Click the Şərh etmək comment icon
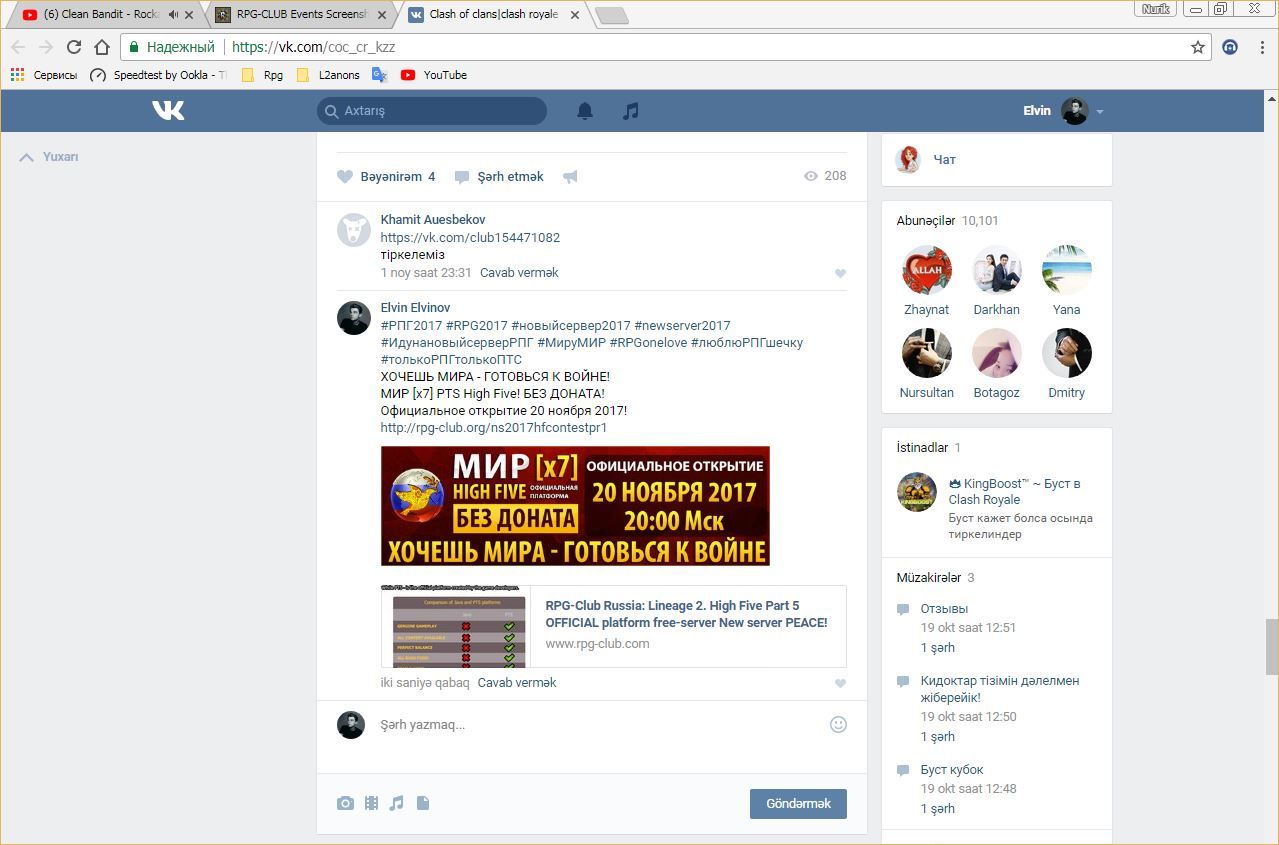The width and height of the screenshot is (1279, 845). click(462, 177)
